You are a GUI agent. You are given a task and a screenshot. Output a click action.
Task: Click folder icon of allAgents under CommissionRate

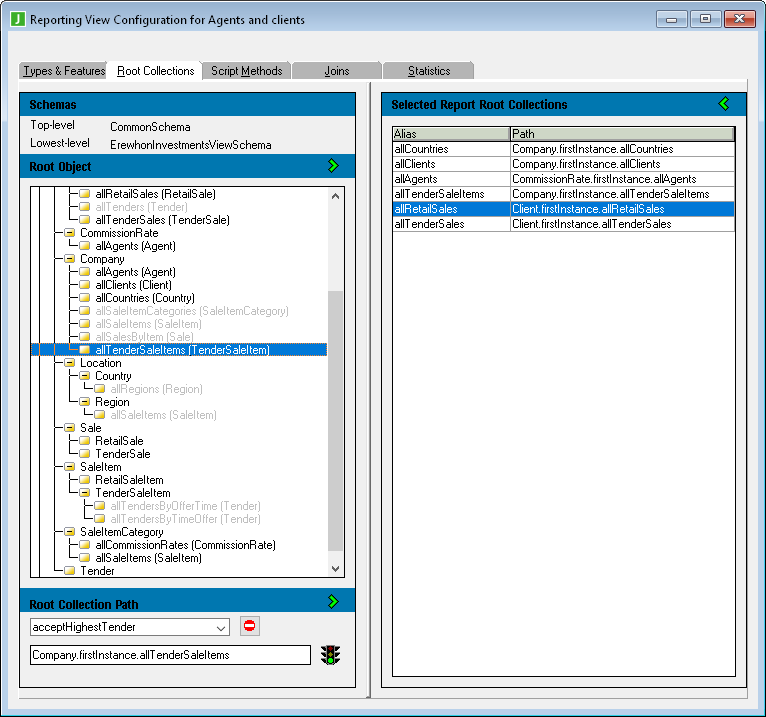tap(85, 246)
